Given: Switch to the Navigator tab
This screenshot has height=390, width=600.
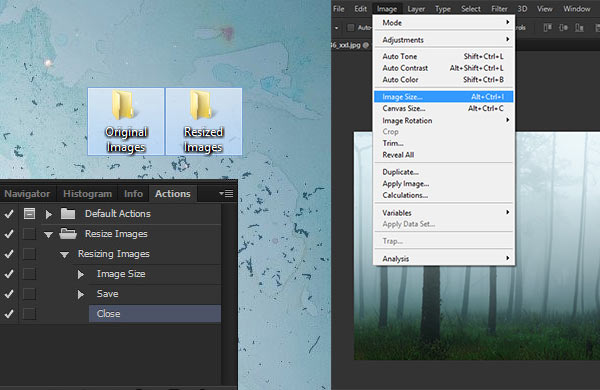Looking at the screenshot, I should coord(27,194).
